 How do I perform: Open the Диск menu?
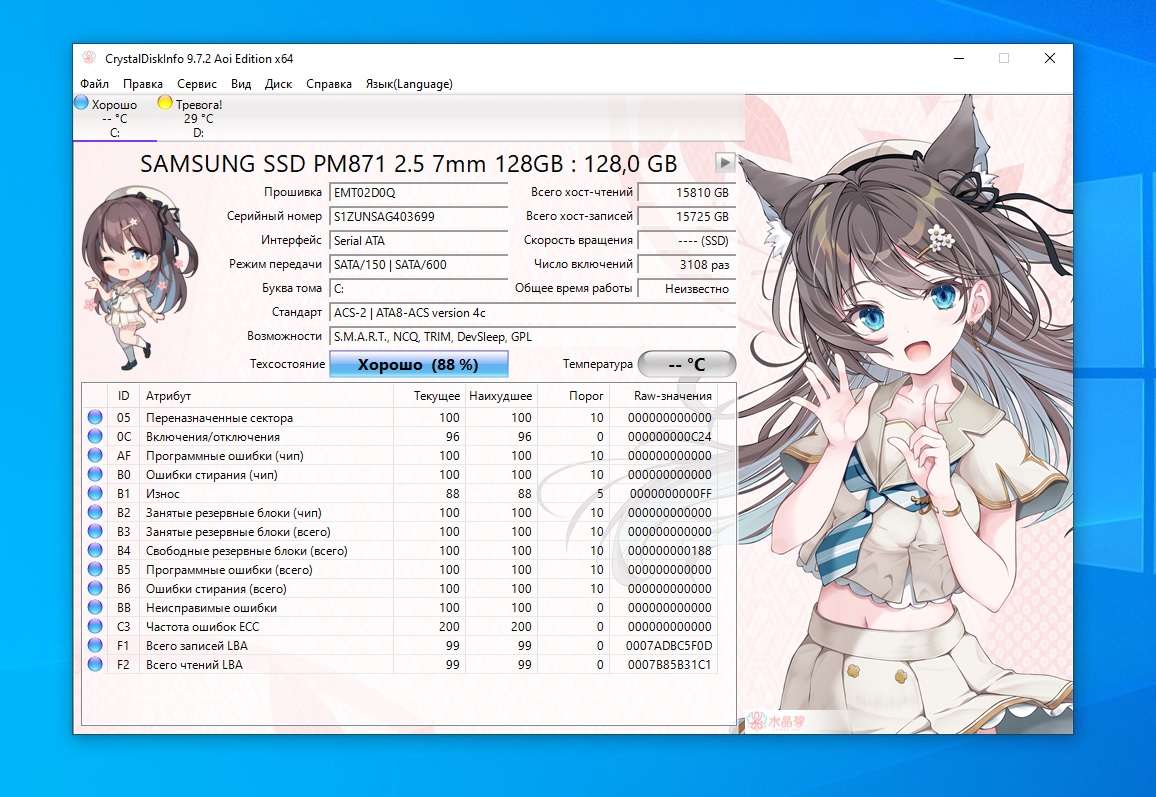point(278,84)
